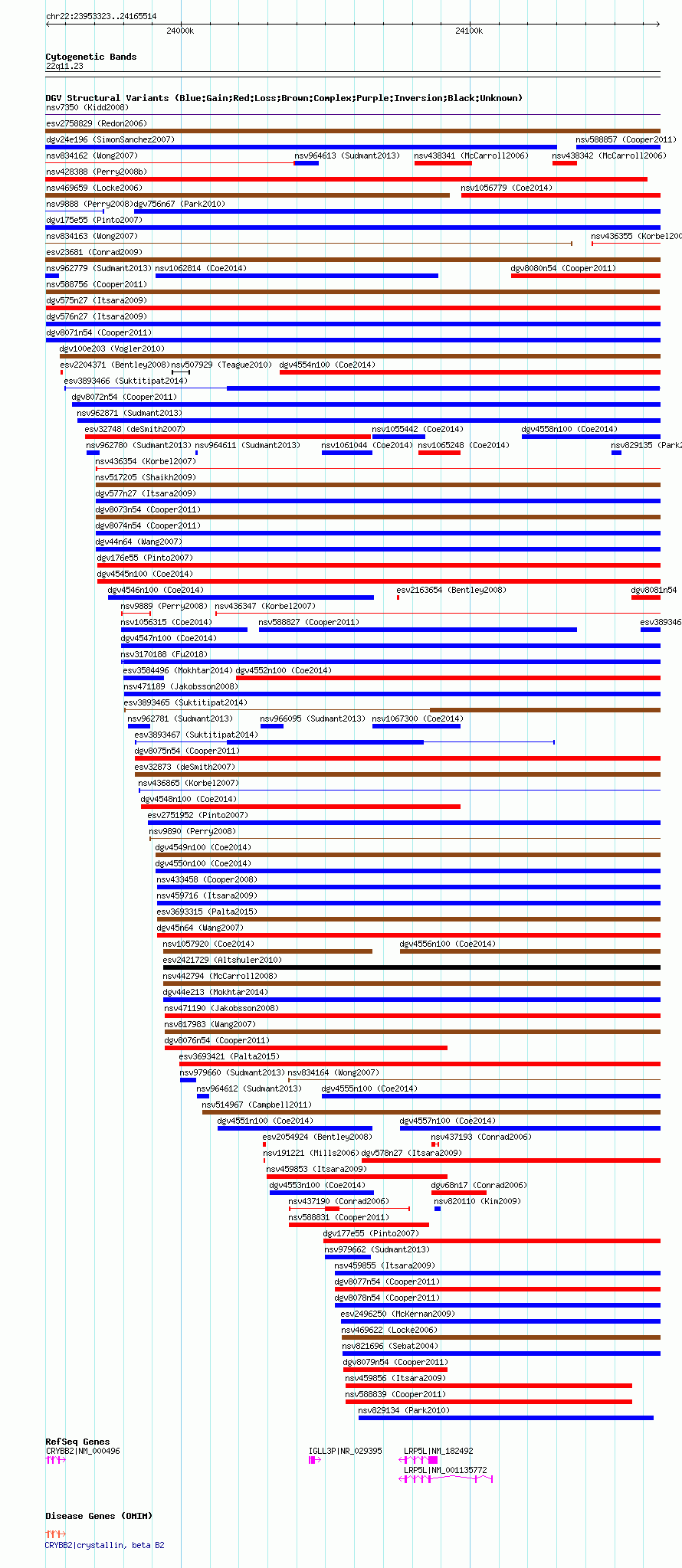Click the nsv1056315 (Coe2014) blue bar
682x1568 pixels.
184,630
